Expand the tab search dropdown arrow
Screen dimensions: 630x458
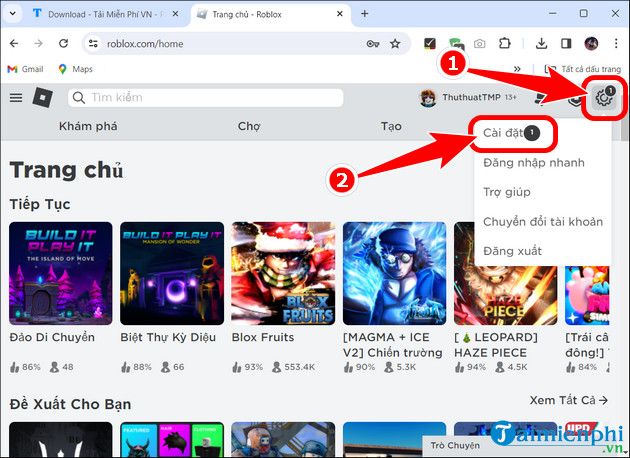click(x=12, y=13)
